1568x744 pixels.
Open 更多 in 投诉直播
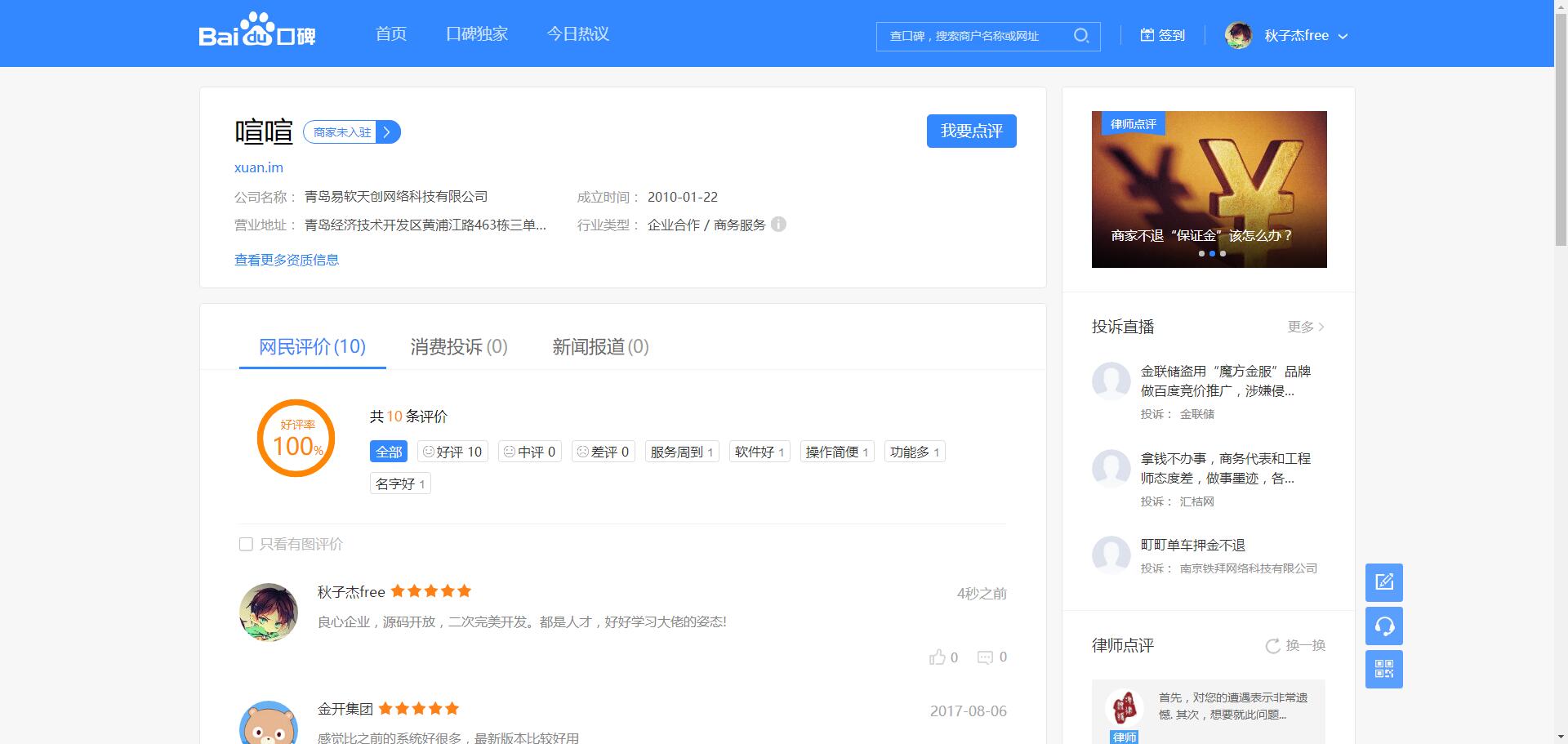click(x=1306, y=327)
